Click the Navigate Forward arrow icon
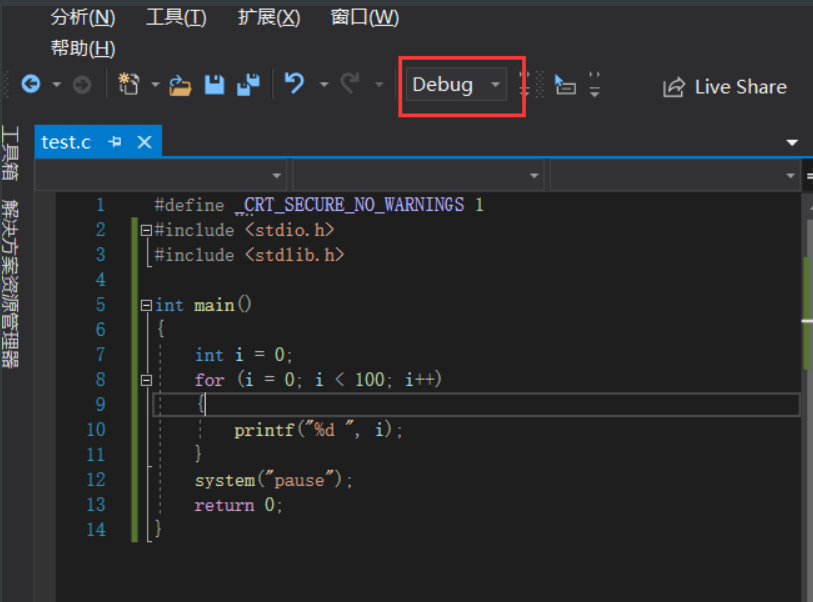 click(x=82, y=85)
